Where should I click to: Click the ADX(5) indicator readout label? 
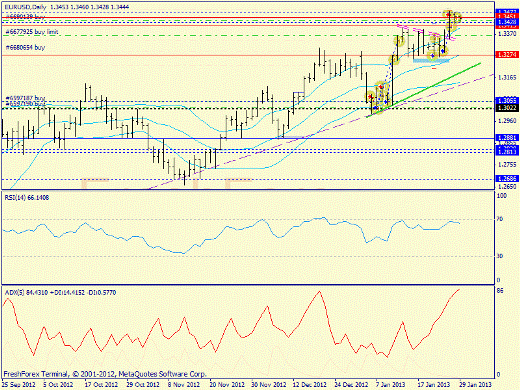(x=60, y=293)
